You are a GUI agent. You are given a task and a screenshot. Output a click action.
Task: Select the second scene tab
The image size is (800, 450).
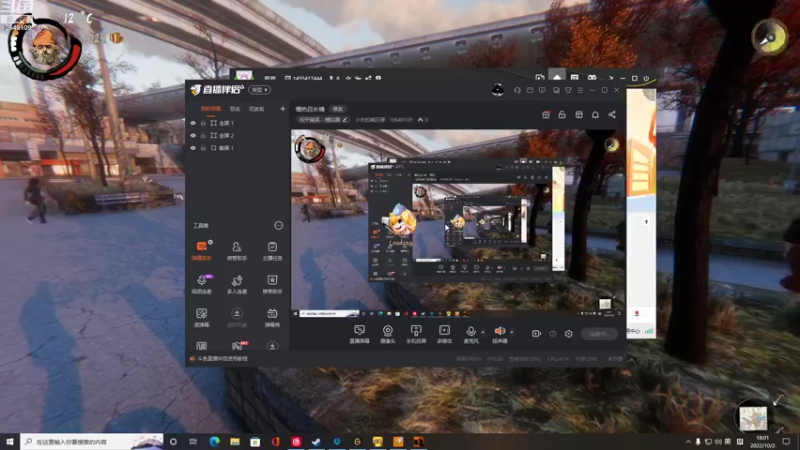point(235,109)
